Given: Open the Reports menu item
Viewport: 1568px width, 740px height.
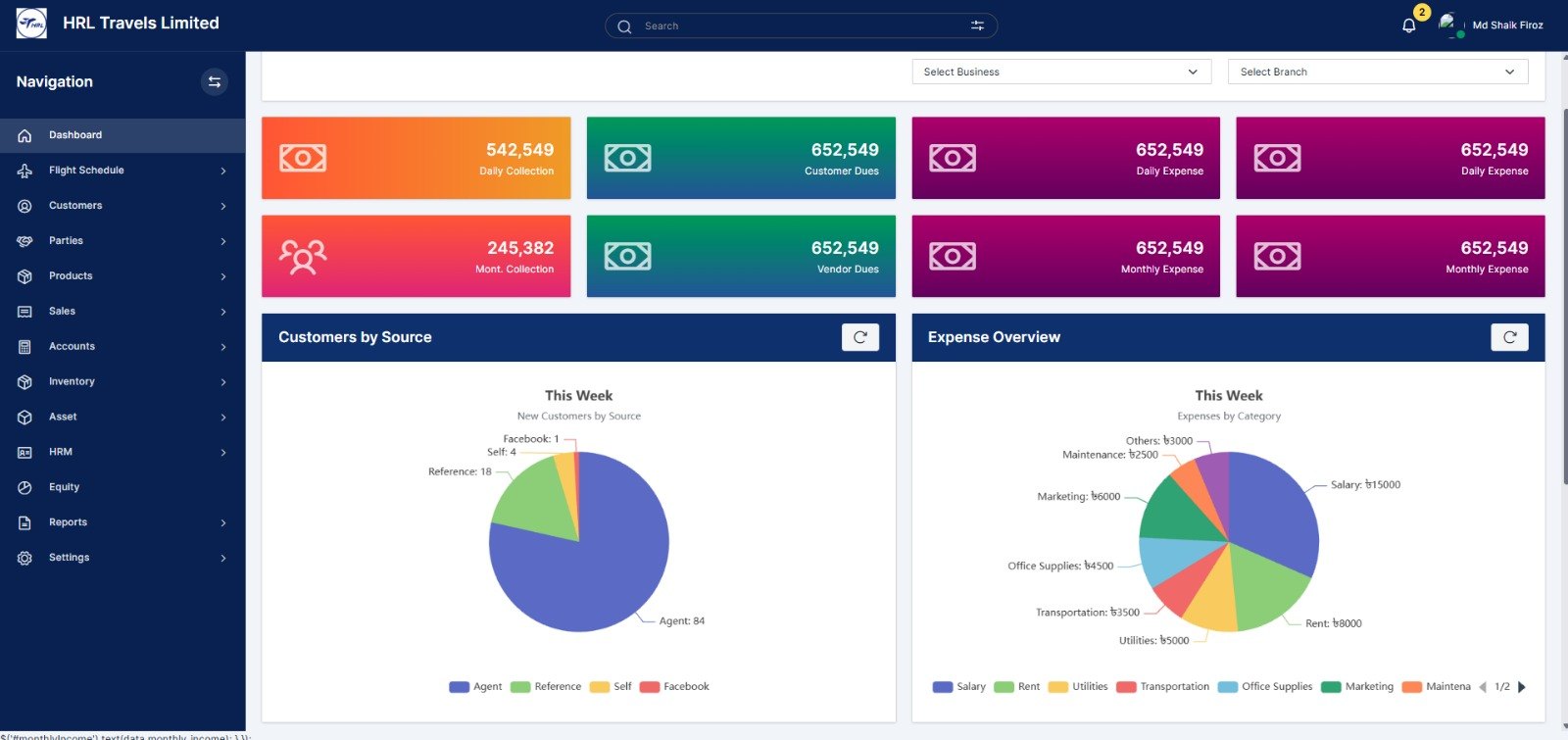Looking at the screenshot, I should tap(122, 522).
